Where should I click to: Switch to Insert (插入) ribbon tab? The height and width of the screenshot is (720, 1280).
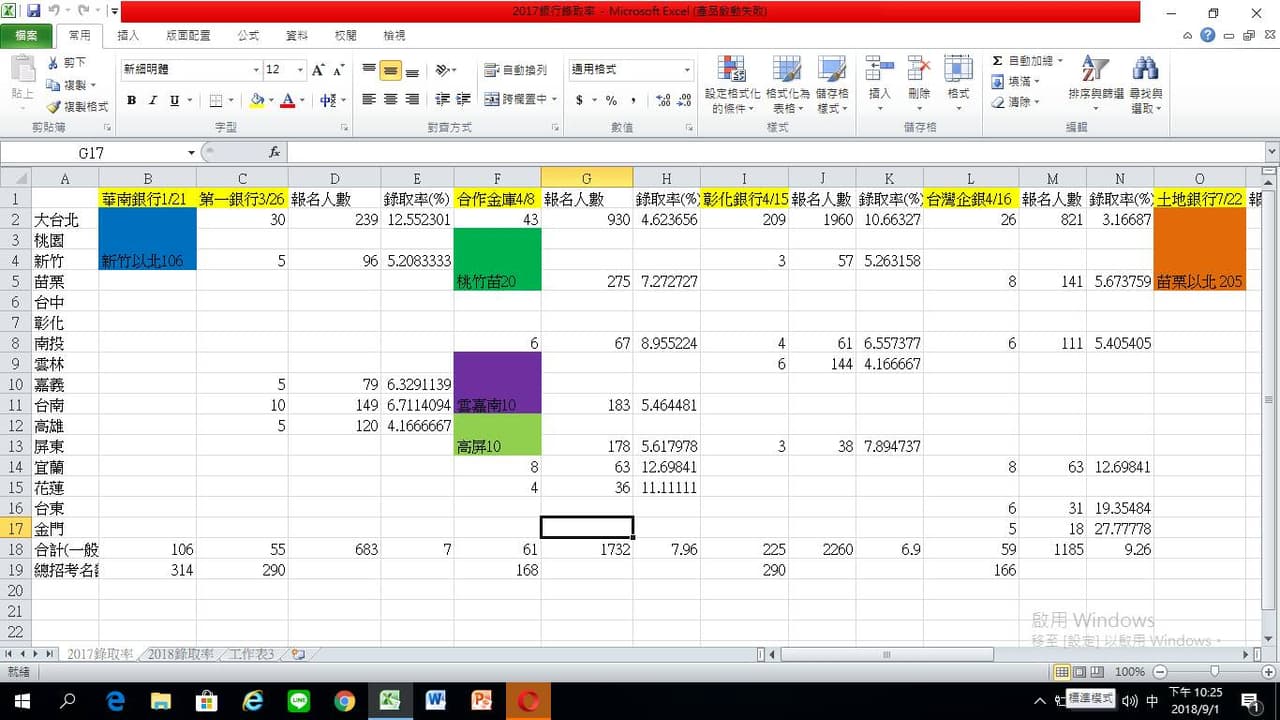(x=128, y=35)
